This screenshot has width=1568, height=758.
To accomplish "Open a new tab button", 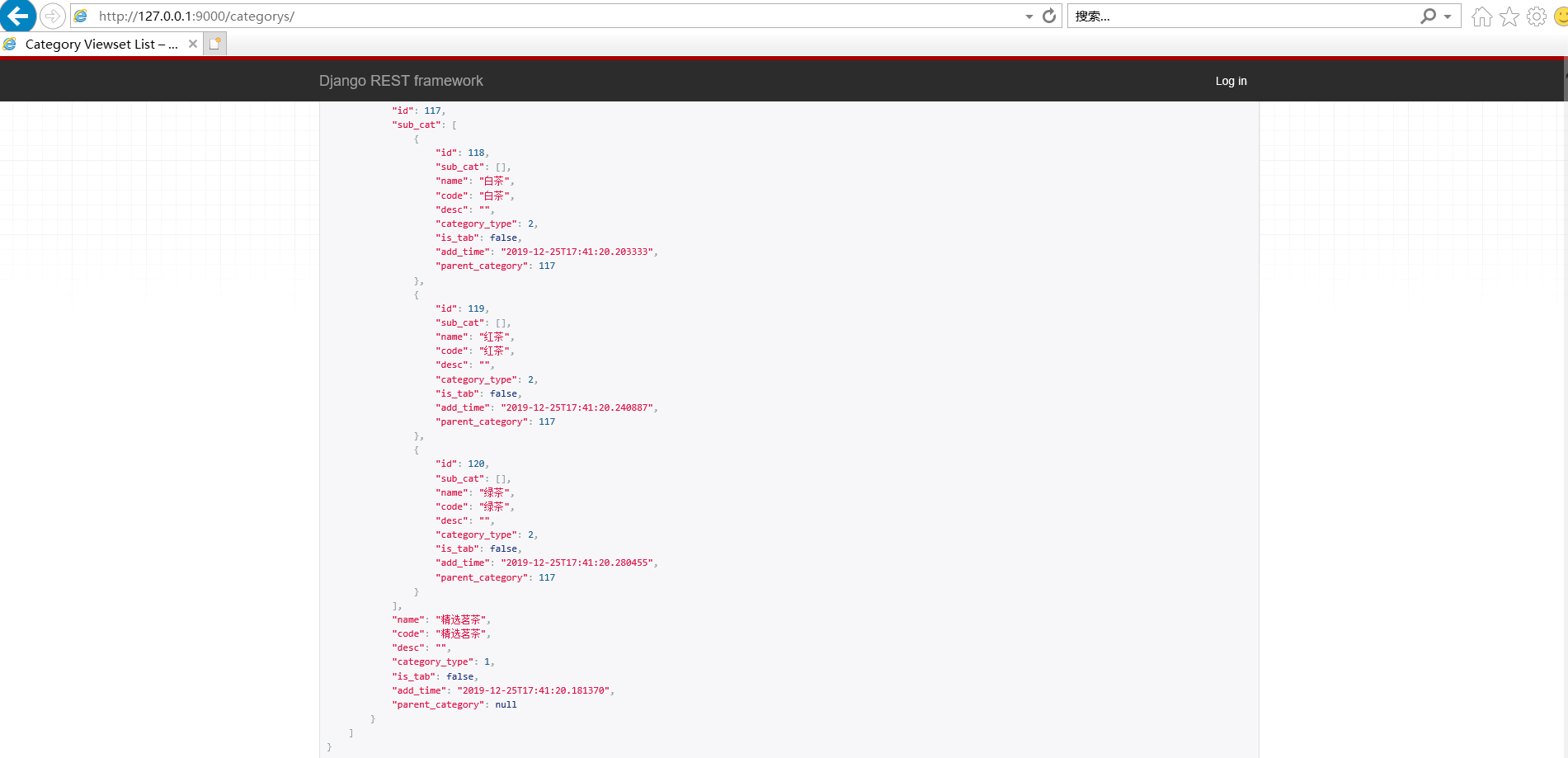I will tap(214, 44).
